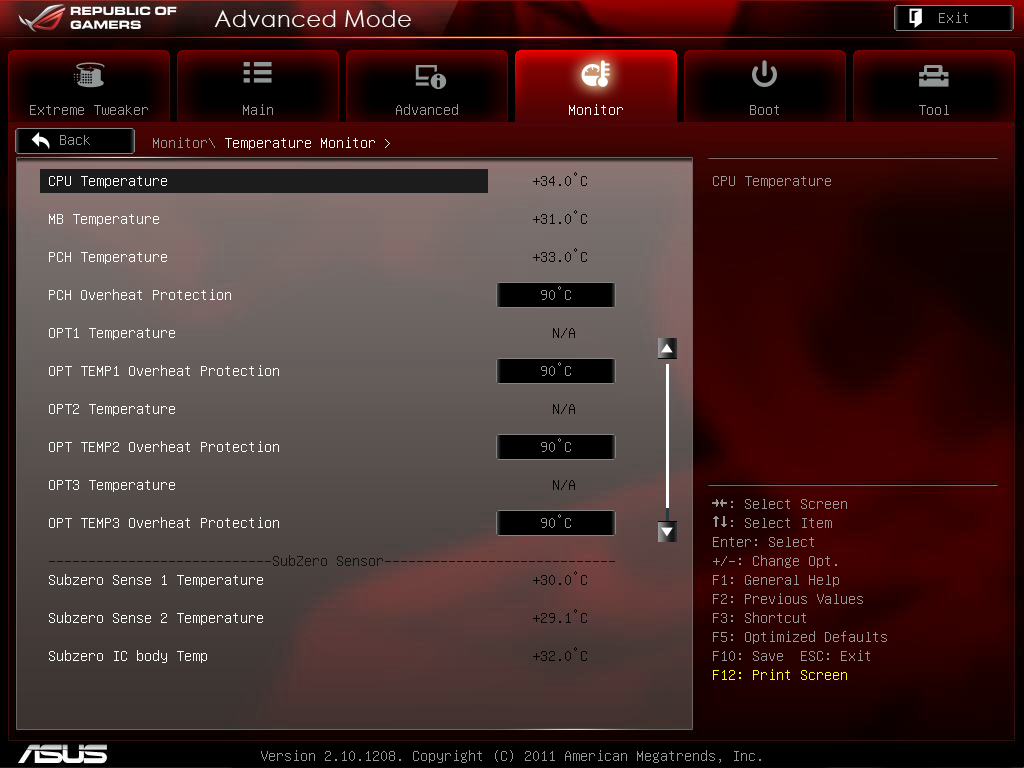1024x768 pixels.
Task: Click the Back arrow icon
Action: click(x=40, y=140)
